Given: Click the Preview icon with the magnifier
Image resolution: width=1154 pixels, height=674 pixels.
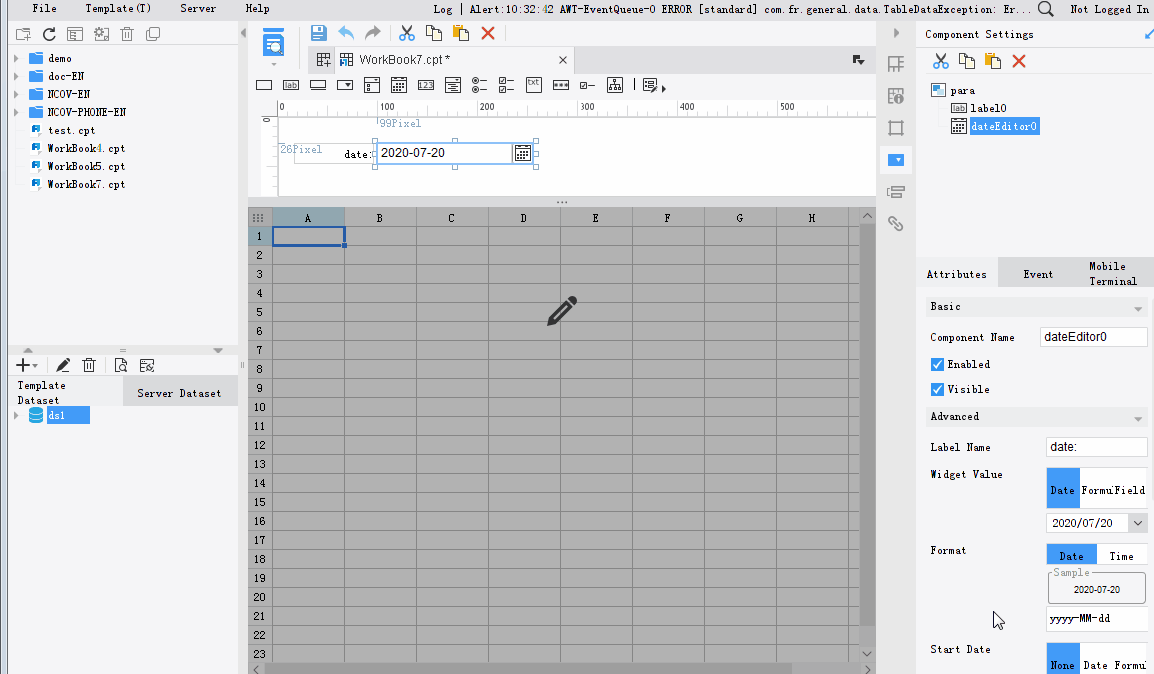Looking at the screenshot, I should 273,43.
